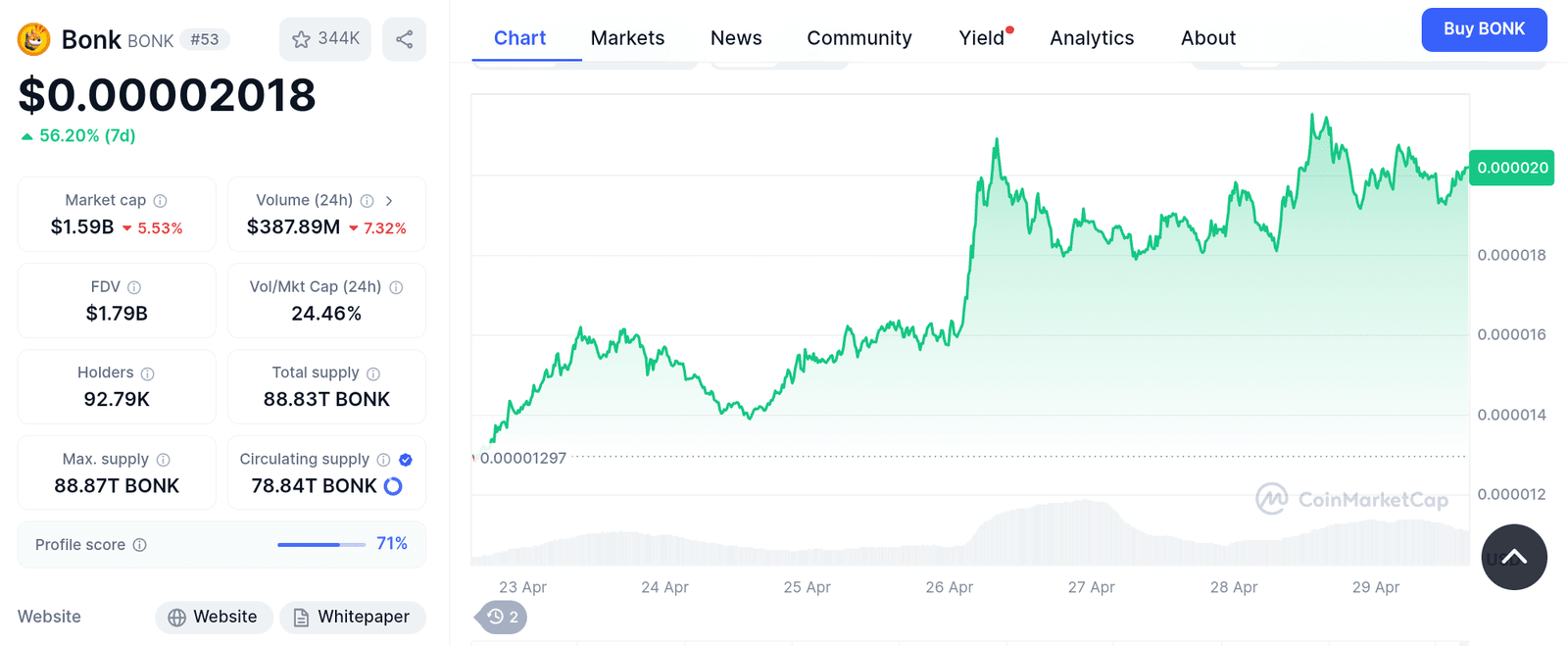Click the share icon next to the star
This screenshot has height=646, width=1568.
pos(404,39)
